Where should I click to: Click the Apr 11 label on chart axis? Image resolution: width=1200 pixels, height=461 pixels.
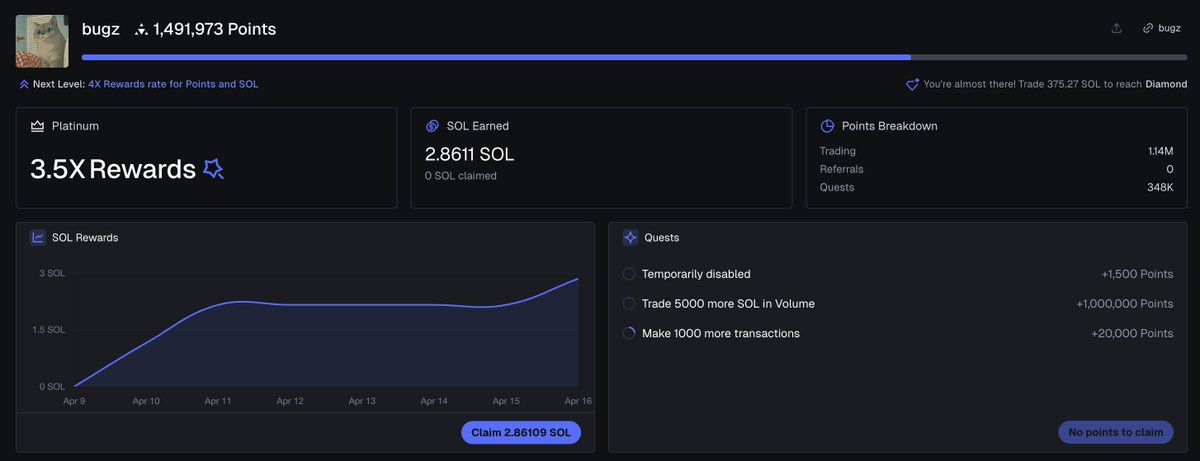pos(218,401)
